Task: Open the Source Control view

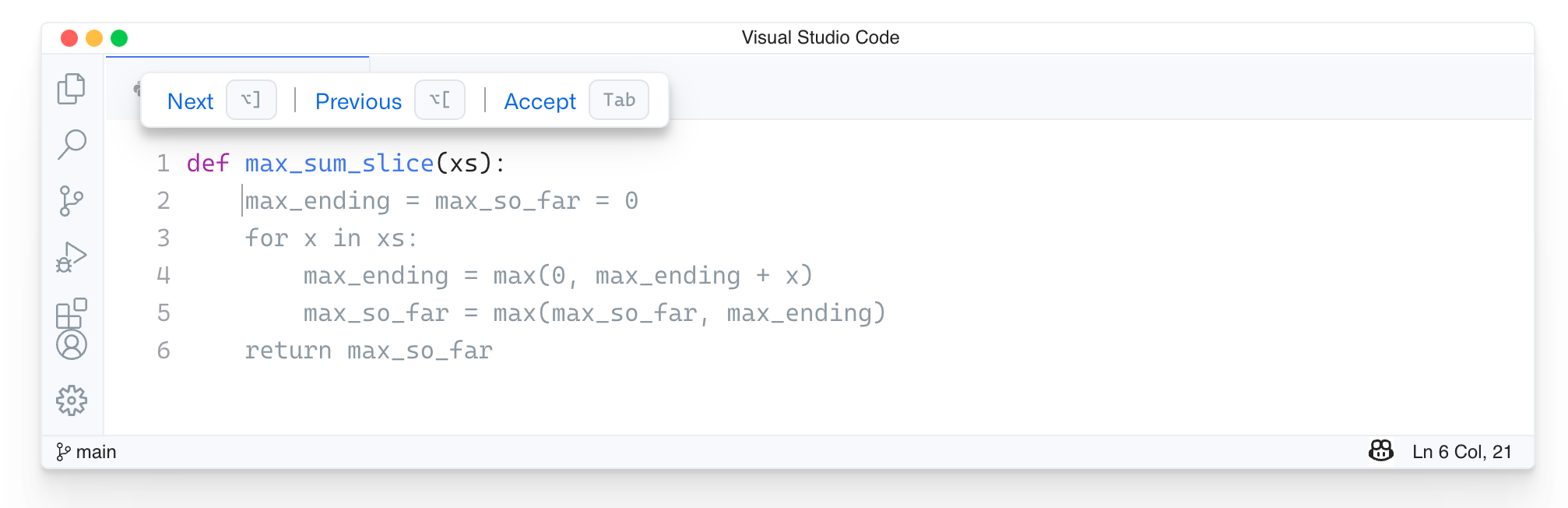Action: tap(71, 200)
